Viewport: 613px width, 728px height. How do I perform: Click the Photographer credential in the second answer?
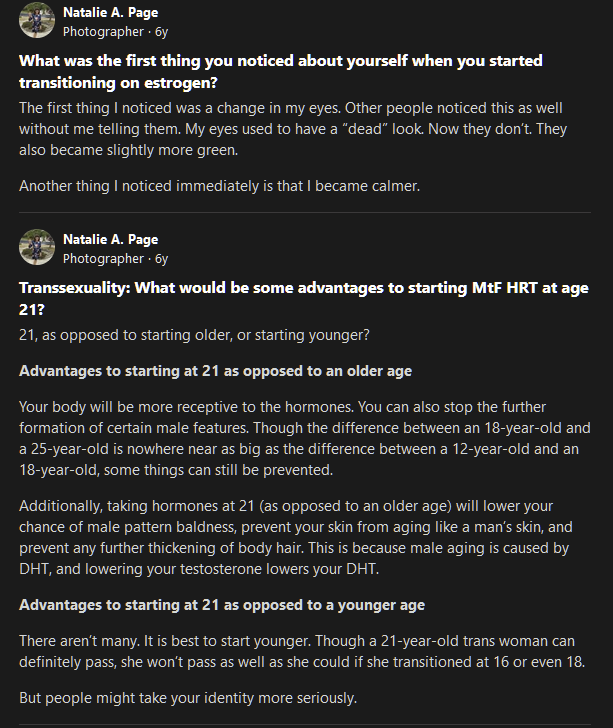pos(103,259)
